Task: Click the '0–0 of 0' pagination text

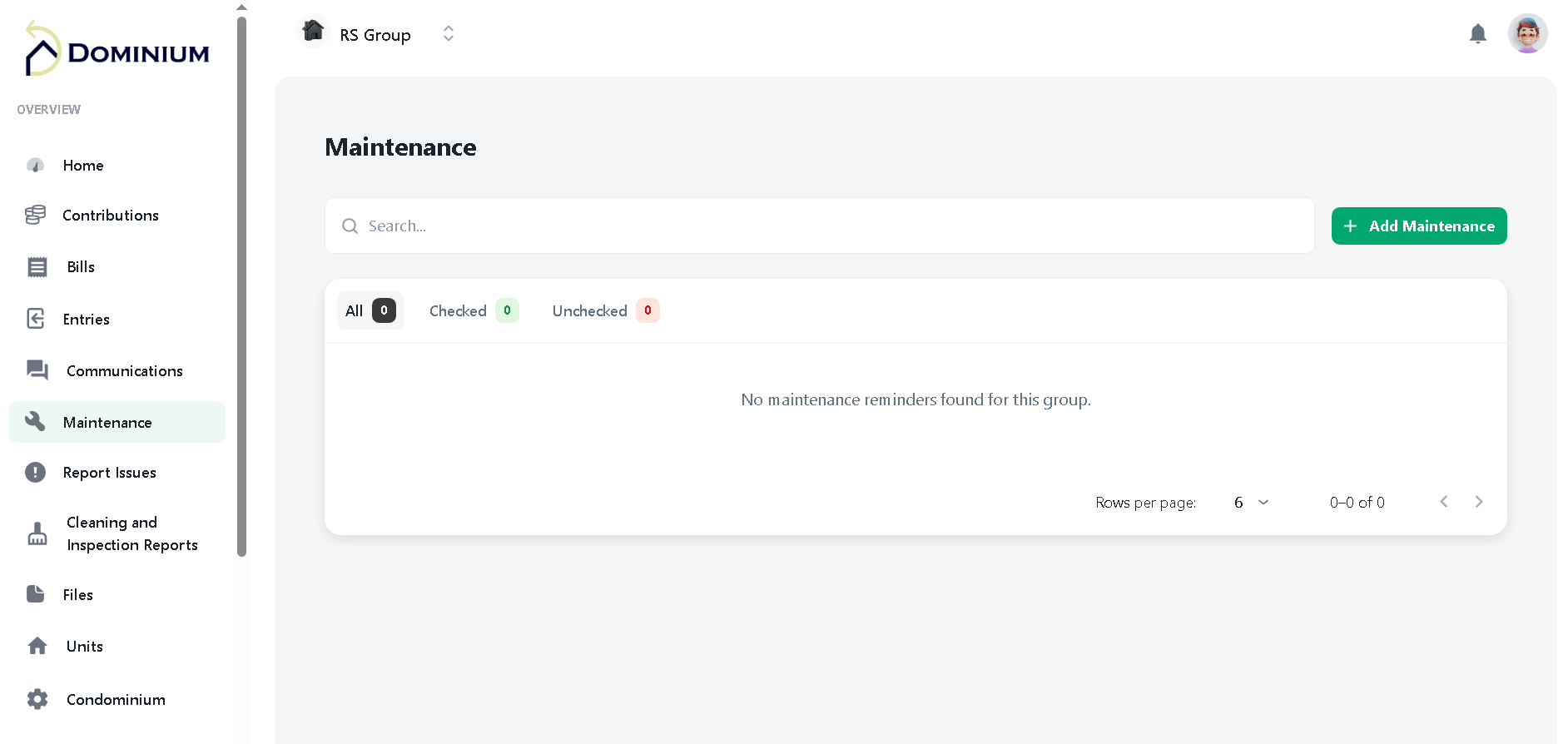Action: 1357,503
